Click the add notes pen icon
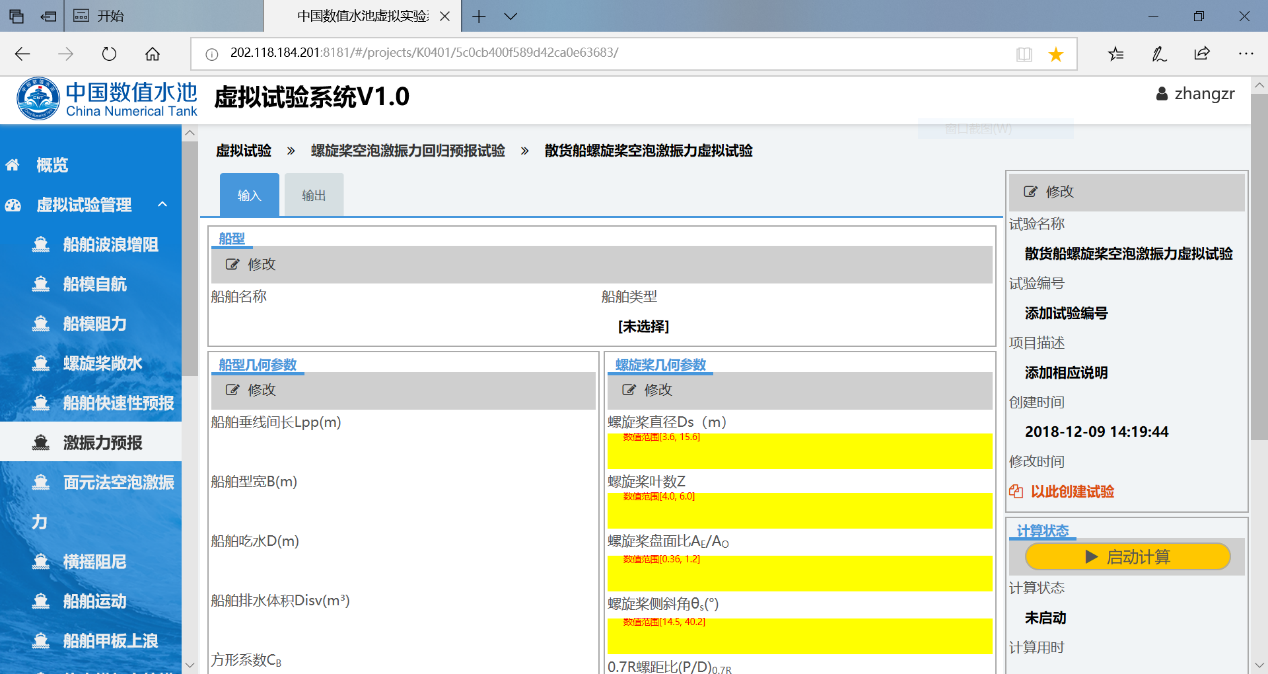 click(1159, 54)
